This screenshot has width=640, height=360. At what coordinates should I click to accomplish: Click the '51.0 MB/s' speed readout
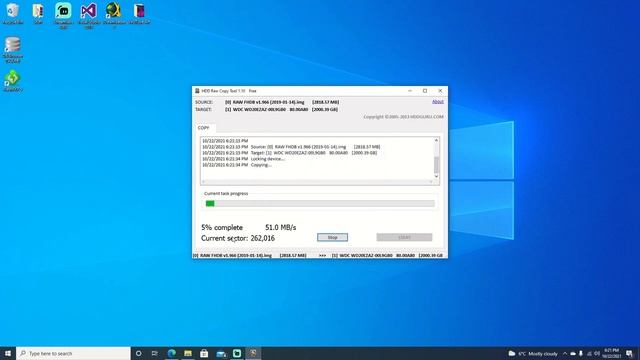point(280,227)
